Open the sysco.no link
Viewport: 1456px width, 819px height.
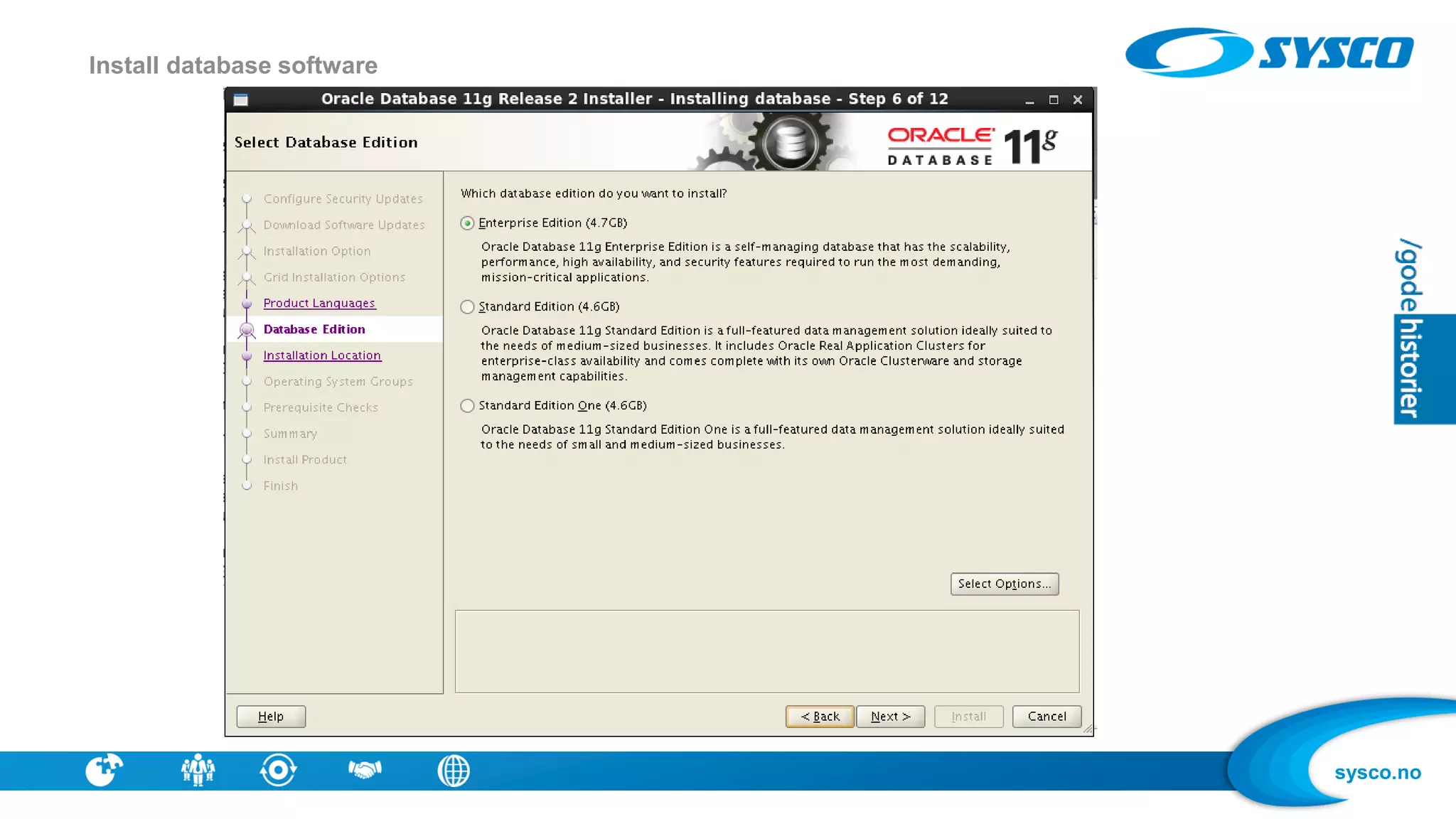[x=1378, y=773]
